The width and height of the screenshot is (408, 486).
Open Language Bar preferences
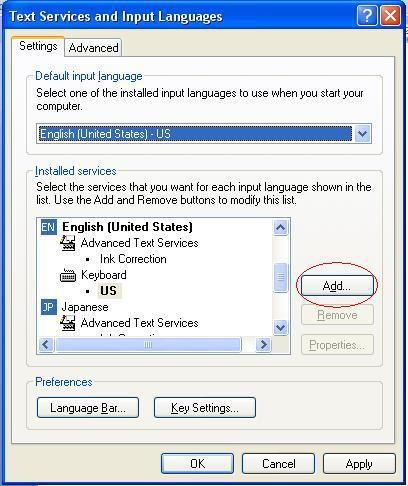(88, 408)
